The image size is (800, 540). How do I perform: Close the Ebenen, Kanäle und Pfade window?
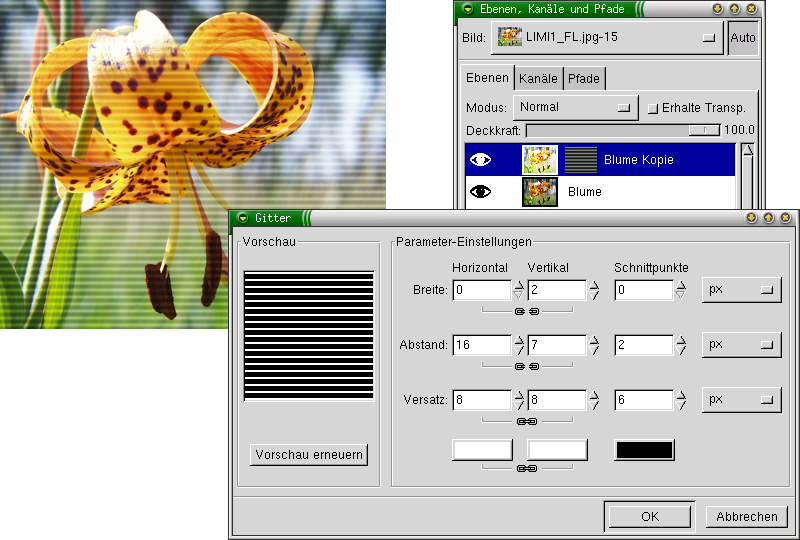pos(752,9)
